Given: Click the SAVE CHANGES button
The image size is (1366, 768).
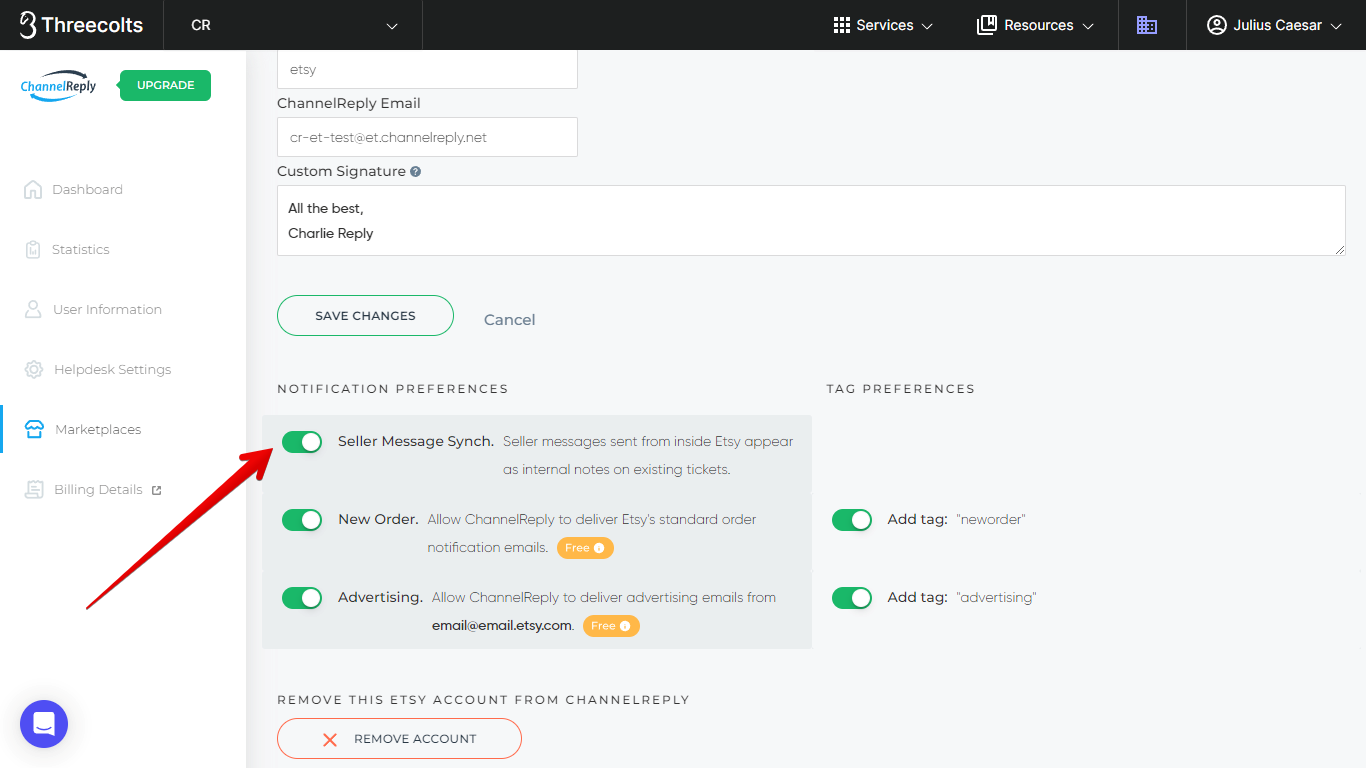Looking at the screenshot, I should click(x=365, y=316).
